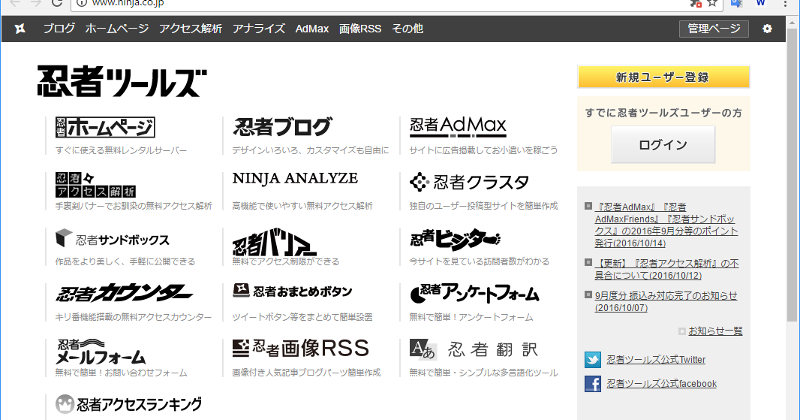Open 忍者翻訳 service logo
Screen dimensions: 800x420
(x=474, y=349)
